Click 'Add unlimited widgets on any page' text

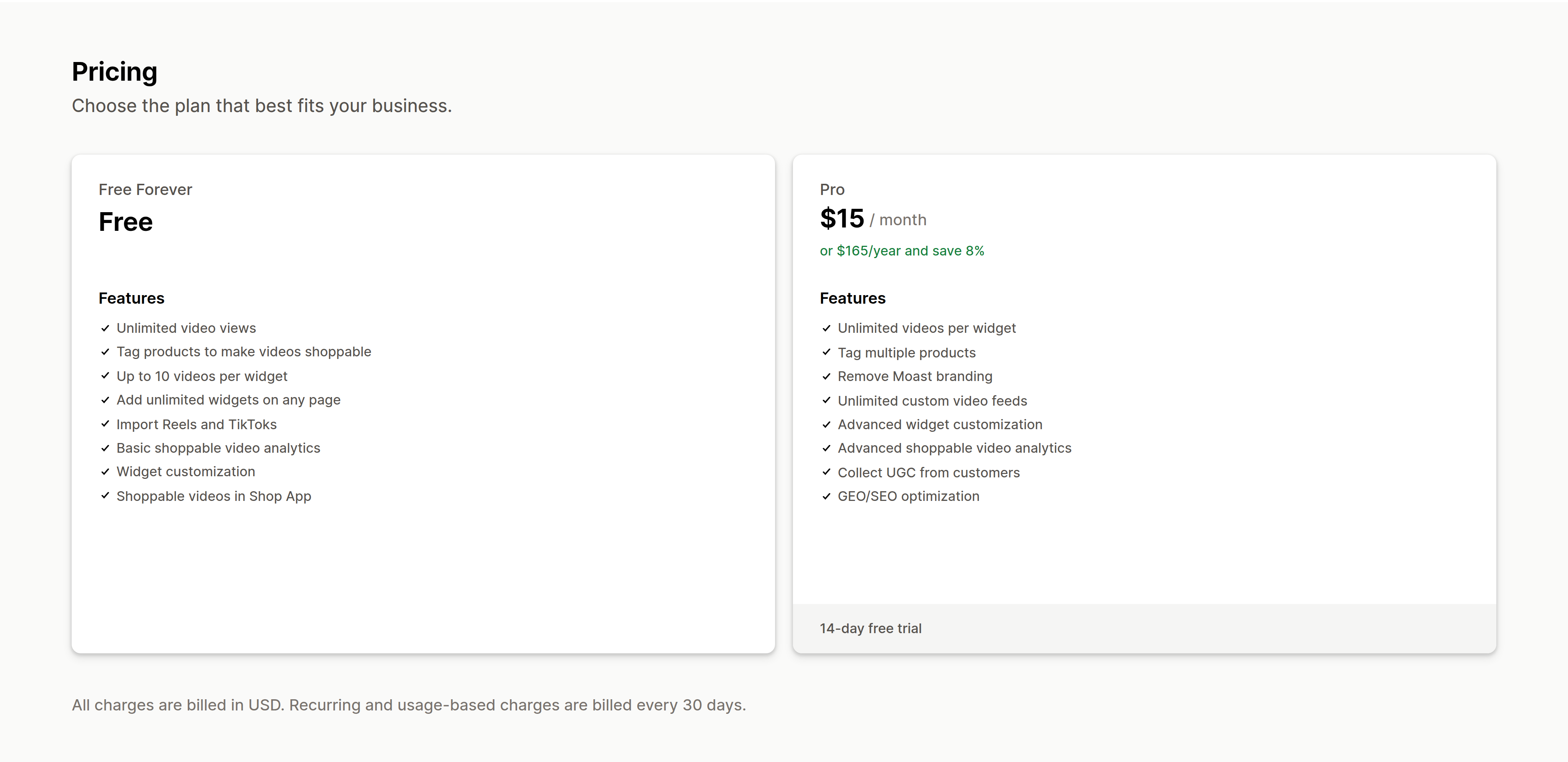pos(229,400)
